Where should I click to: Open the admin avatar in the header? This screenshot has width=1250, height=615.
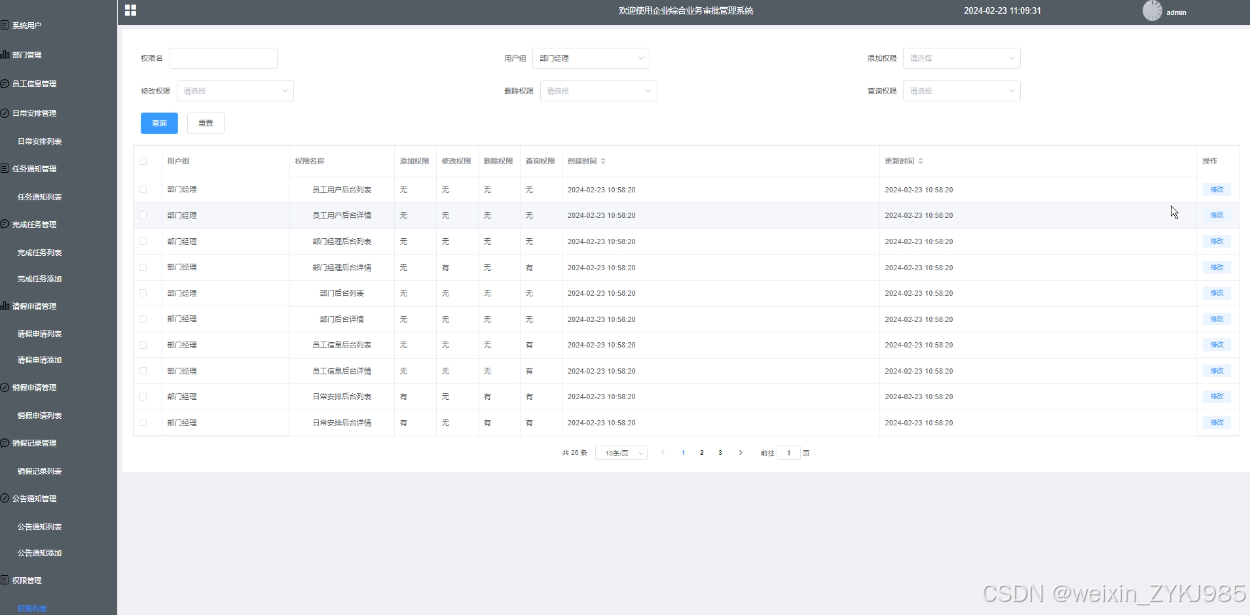pos(1152,11)
